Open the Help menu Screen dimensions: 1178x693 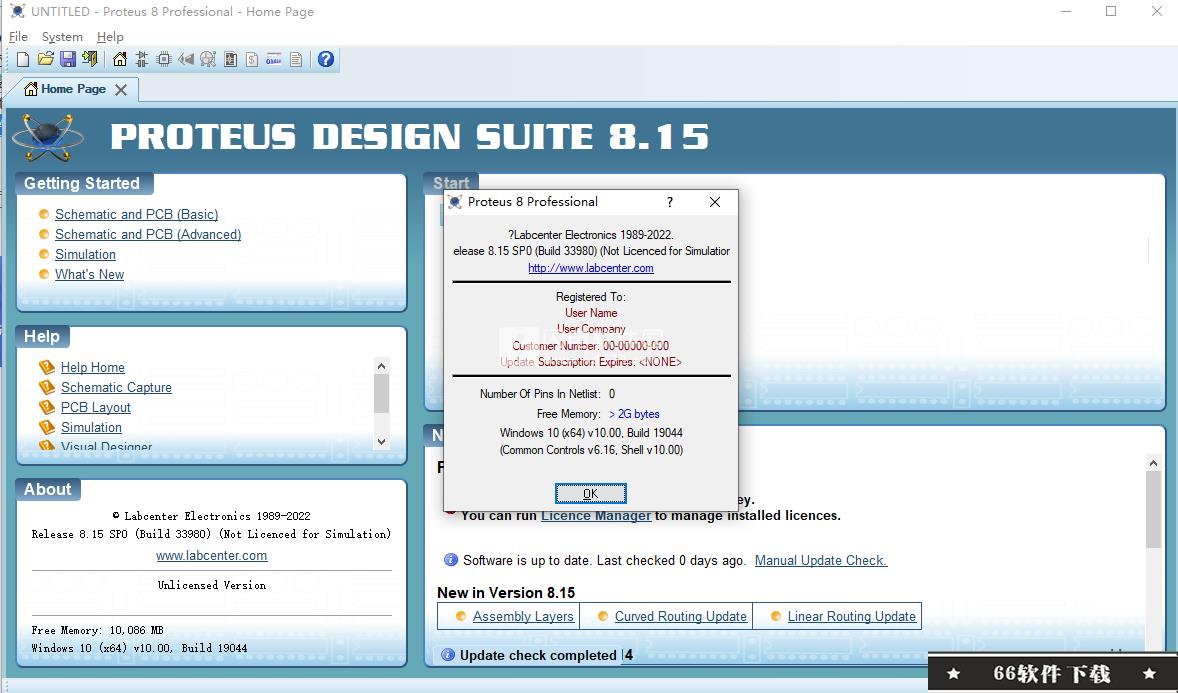point(110,37)
